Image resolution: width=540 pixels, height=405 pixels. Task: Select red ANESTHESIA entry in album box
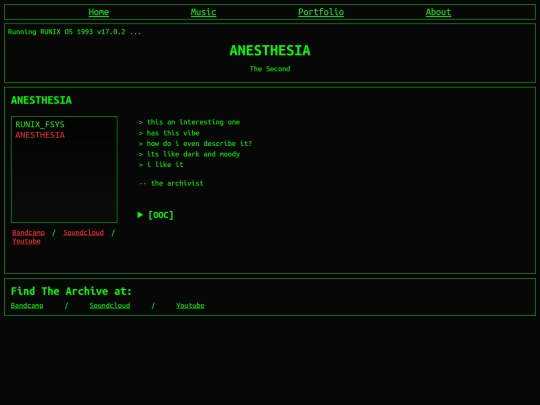(x=40, y=135)
